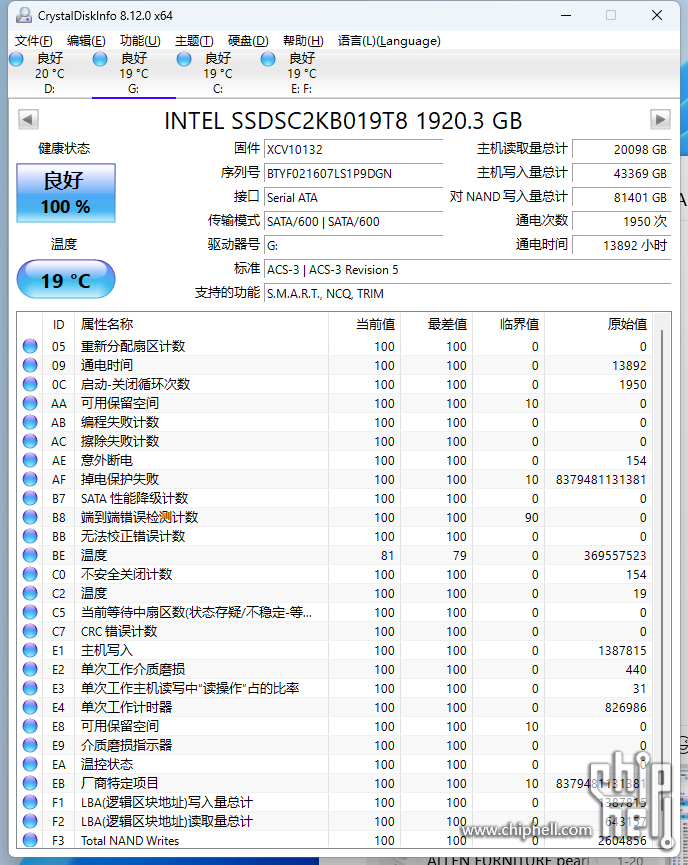Click status icon for F1 LBA写入量总计

tap(30, 803)
